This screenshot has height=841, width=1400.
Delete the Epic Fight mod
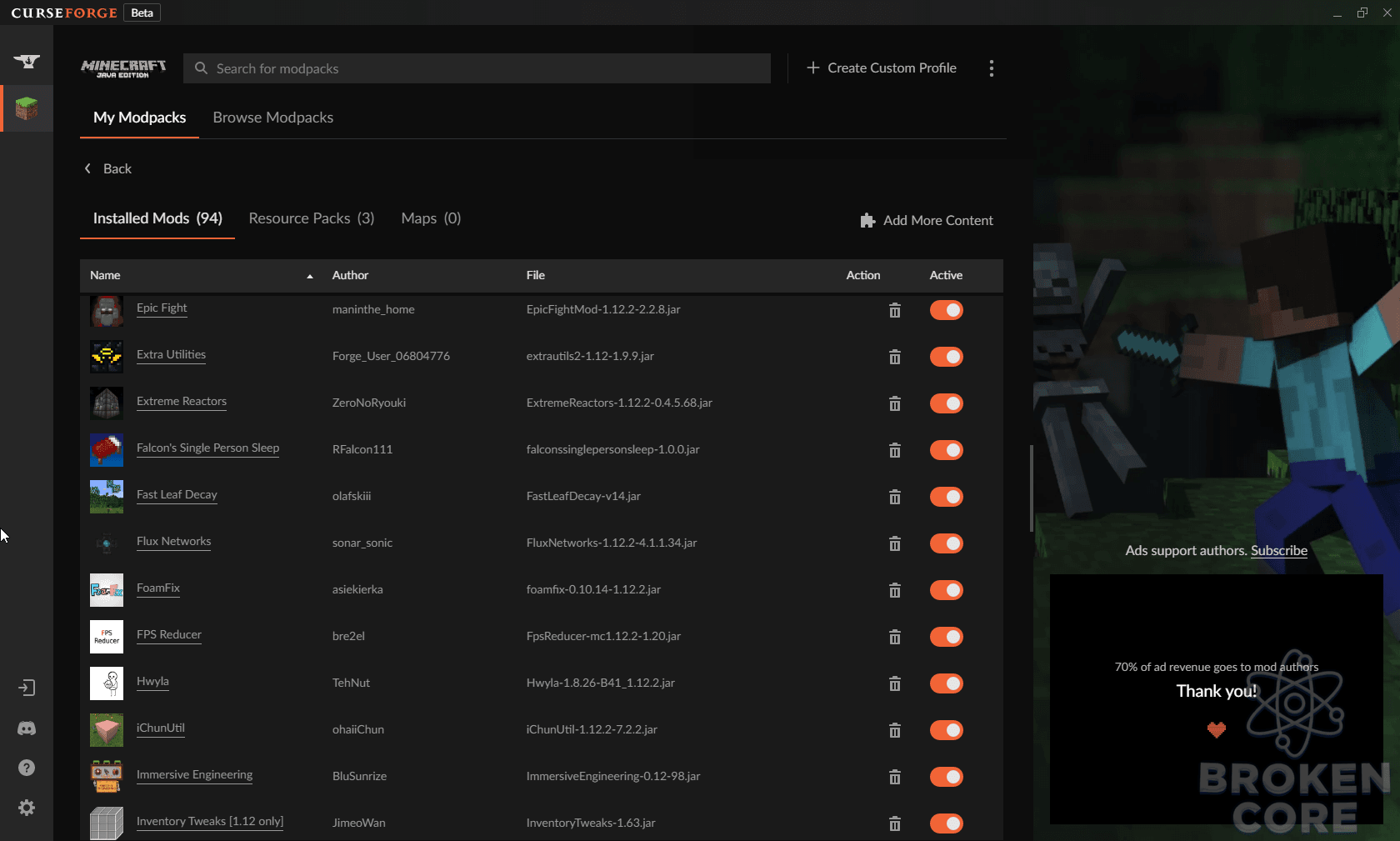tap(895, 310)
